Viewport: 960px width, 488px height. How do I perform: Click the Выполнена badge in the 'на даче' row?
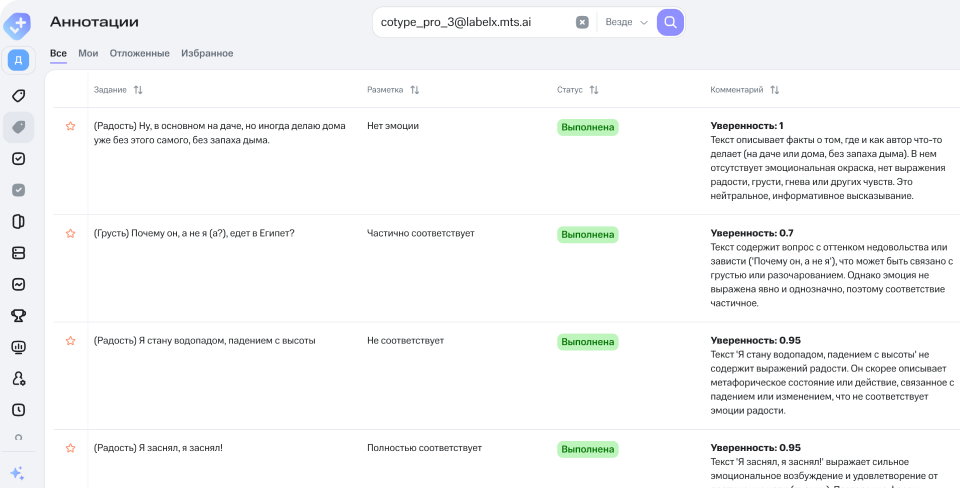coord(588,127)
